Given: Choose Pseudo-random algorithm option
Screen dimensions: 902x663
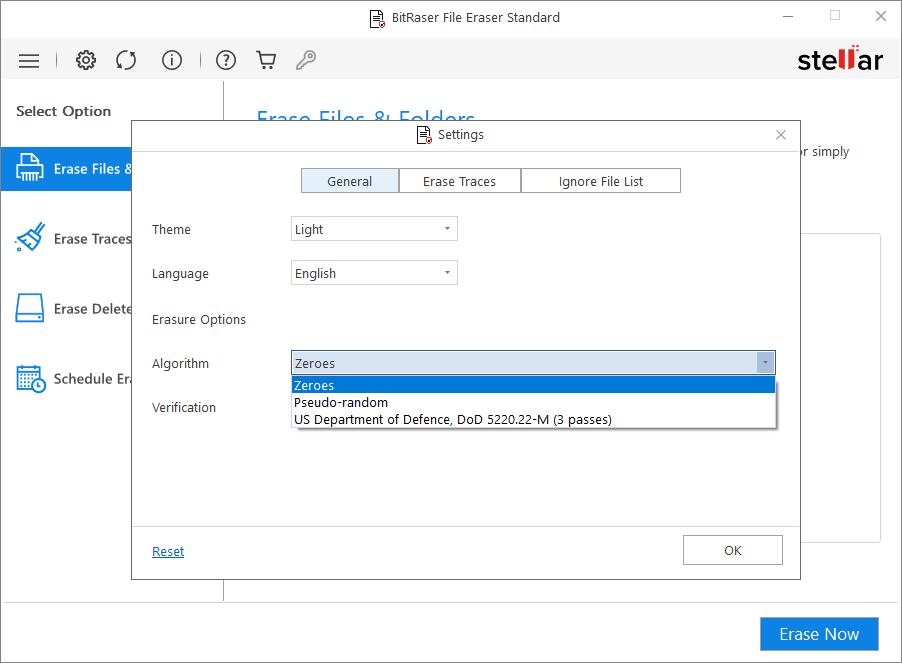Looking at the screenshot, I should pyautogui.click(x=533, y=403).
